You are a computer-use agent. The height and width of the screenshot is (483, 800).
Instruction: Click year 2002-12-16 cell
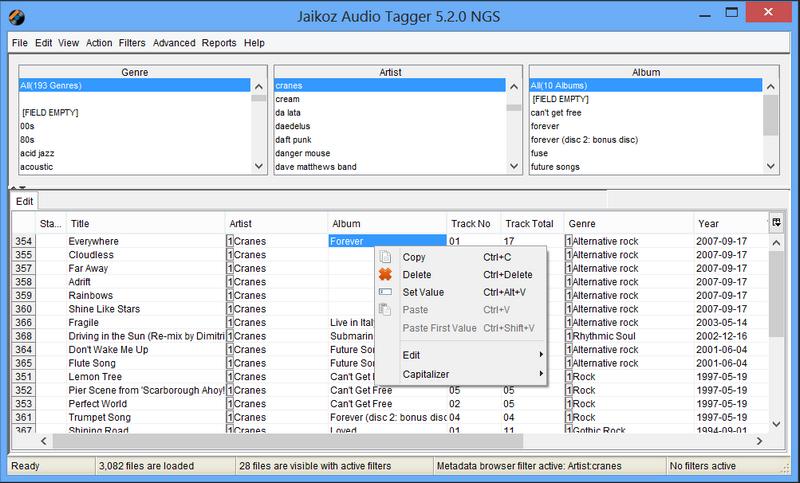coord(731,336)
